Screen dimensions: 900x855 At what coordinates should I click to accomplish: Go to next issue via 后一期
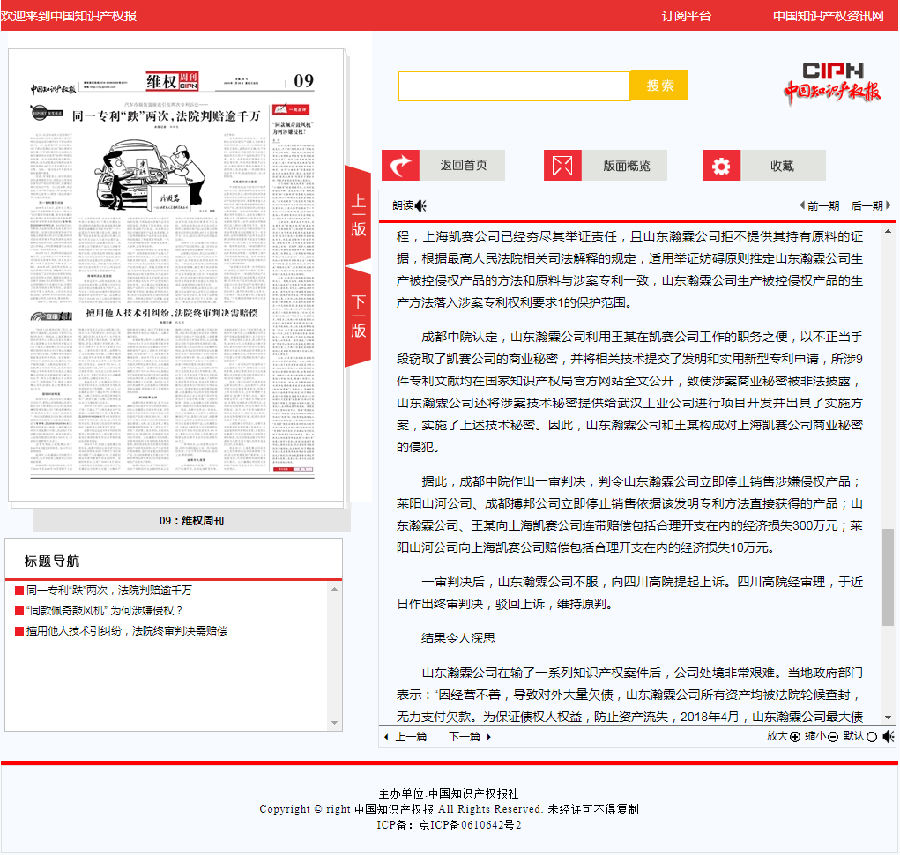click(x=866, y=206)
